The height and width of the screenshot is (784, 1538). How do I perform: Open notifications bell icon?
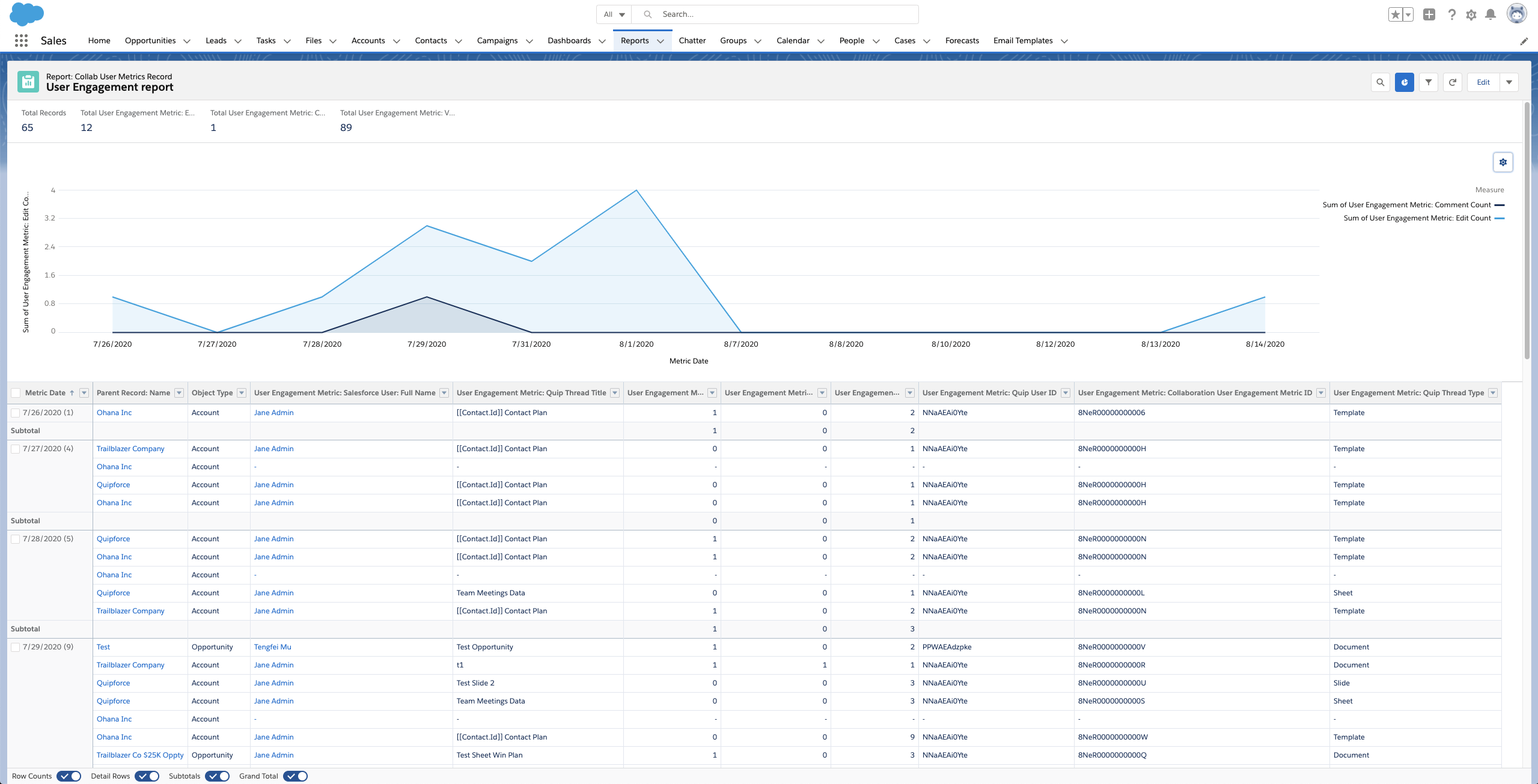(1490, 14)
